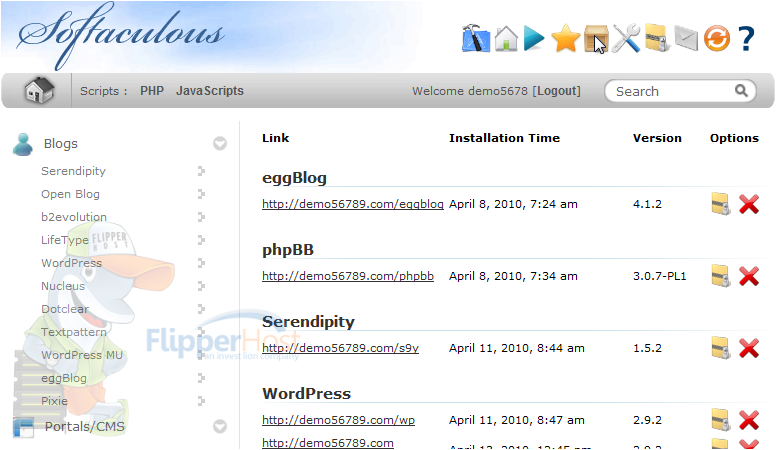
Task: Click arrow next to Serendipity in sidebar
Action: pyautogui.click(x=201, y=171)
